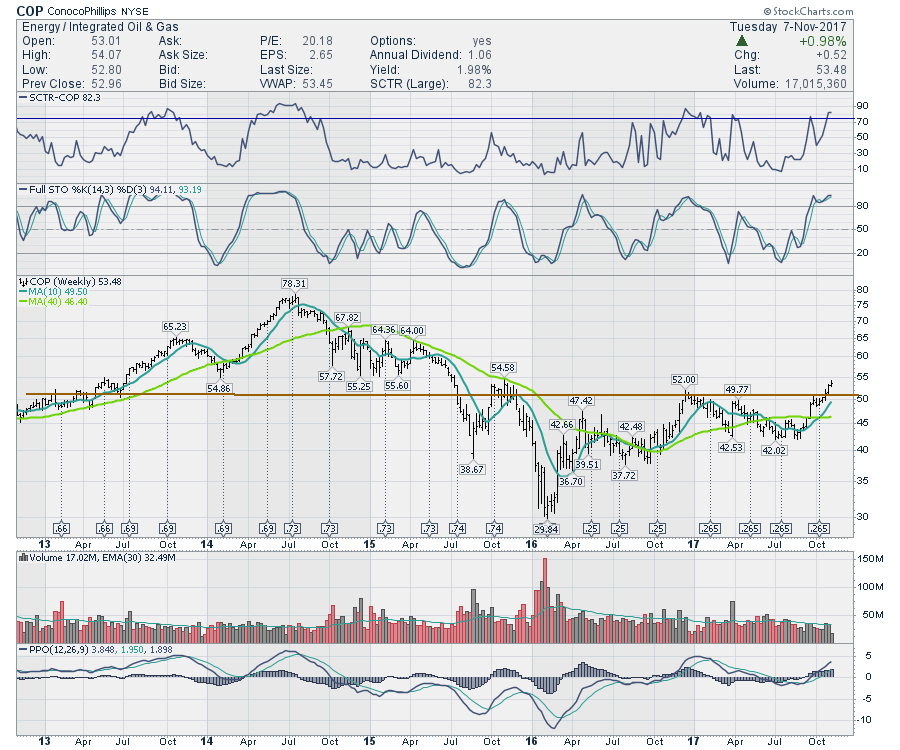Click the 57.72 price label
Image resolution: width=900 pixels, height=750 pixels.
331,376
